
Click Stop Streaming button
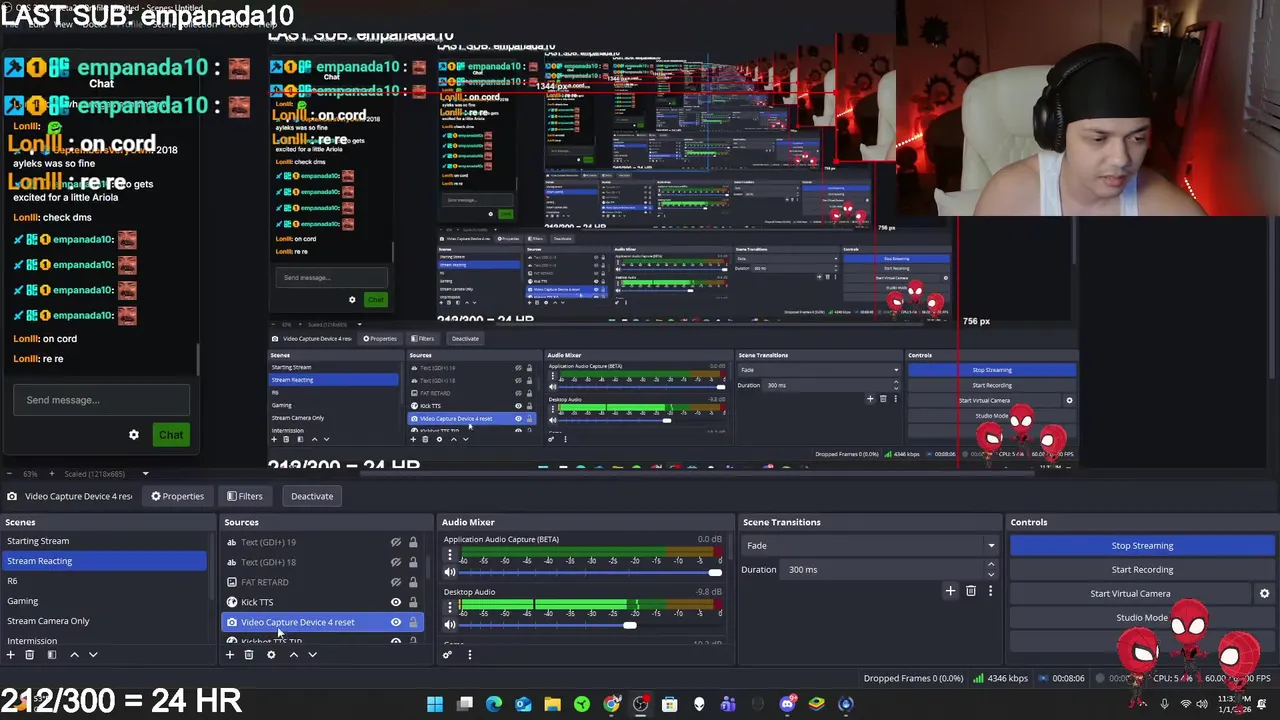1142,546
